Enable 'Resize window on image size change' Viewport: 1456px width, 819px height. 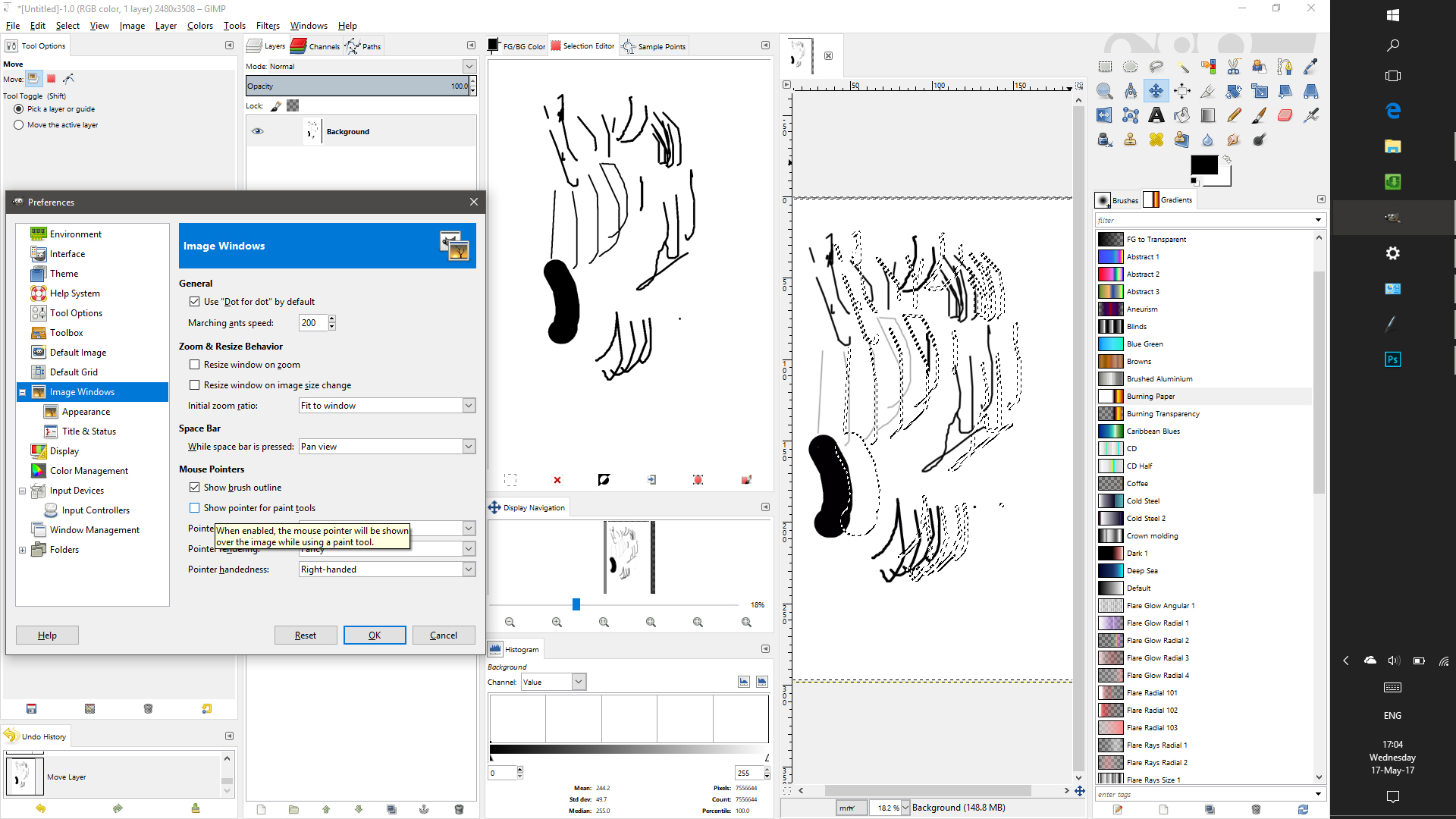point(195,385)
